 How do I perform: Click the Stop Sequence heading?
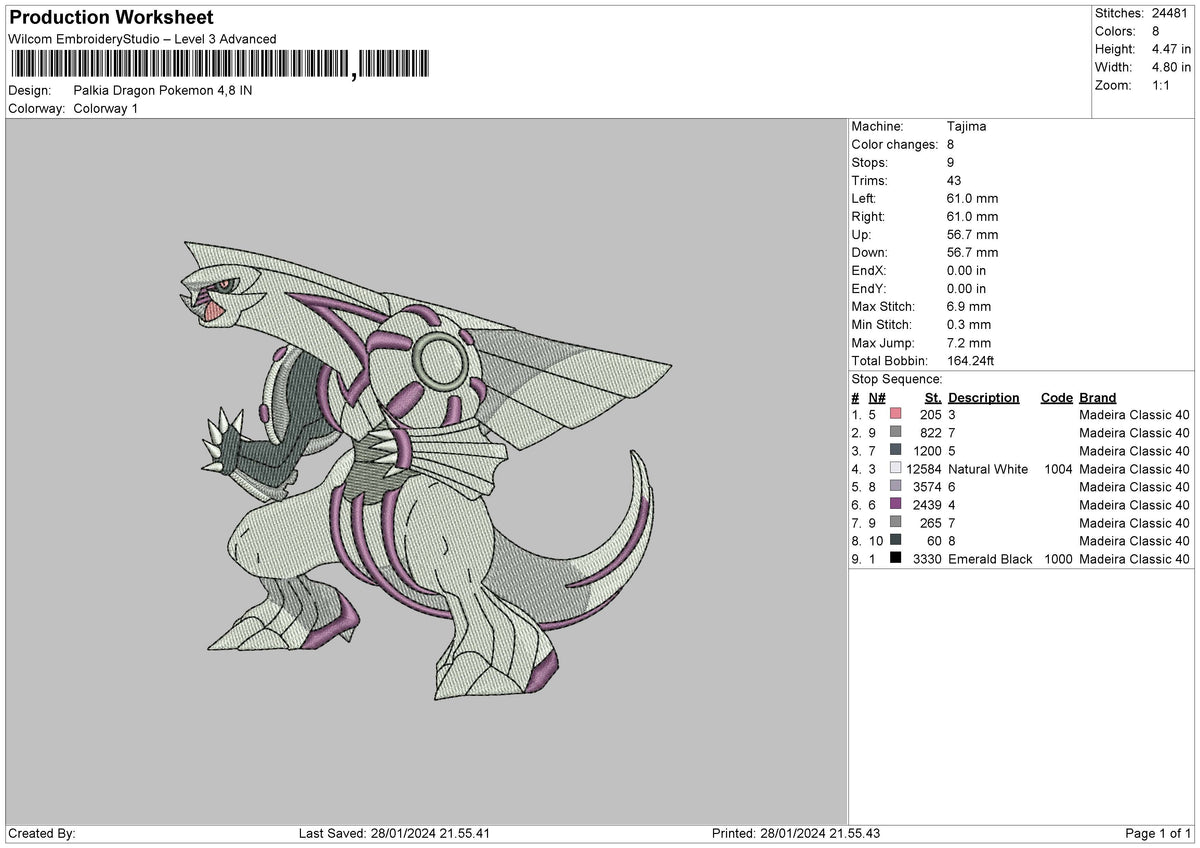[x=897, y=379]
